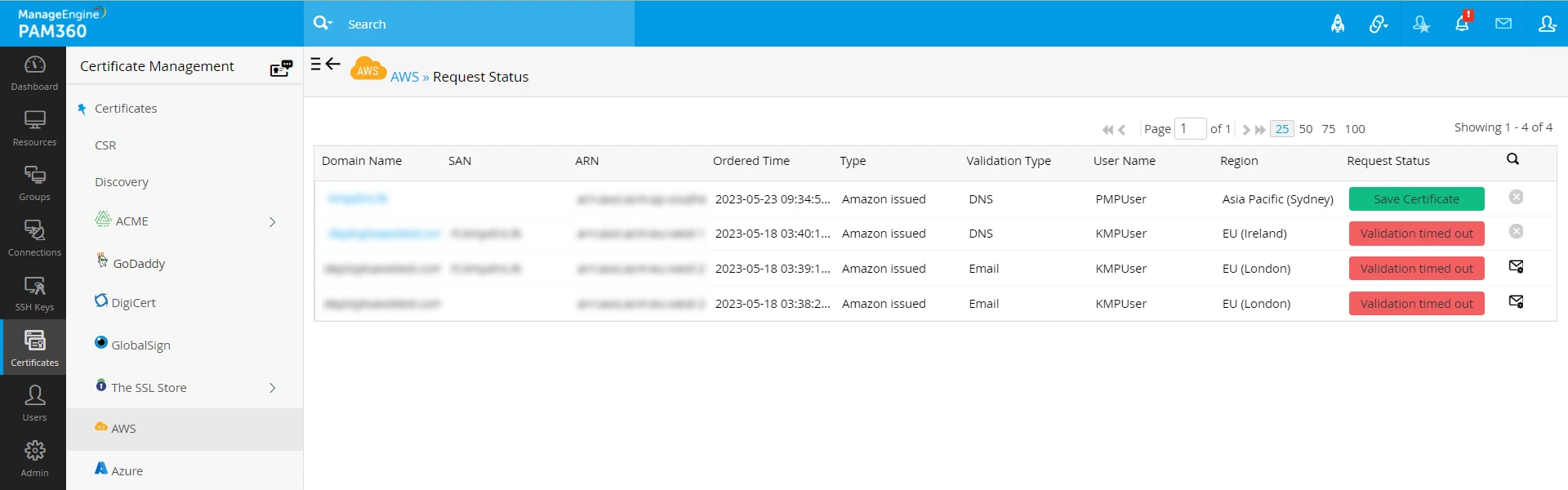Open the Admin settings gear
This screenshot has height=490, width=1568.
point(34,459)
